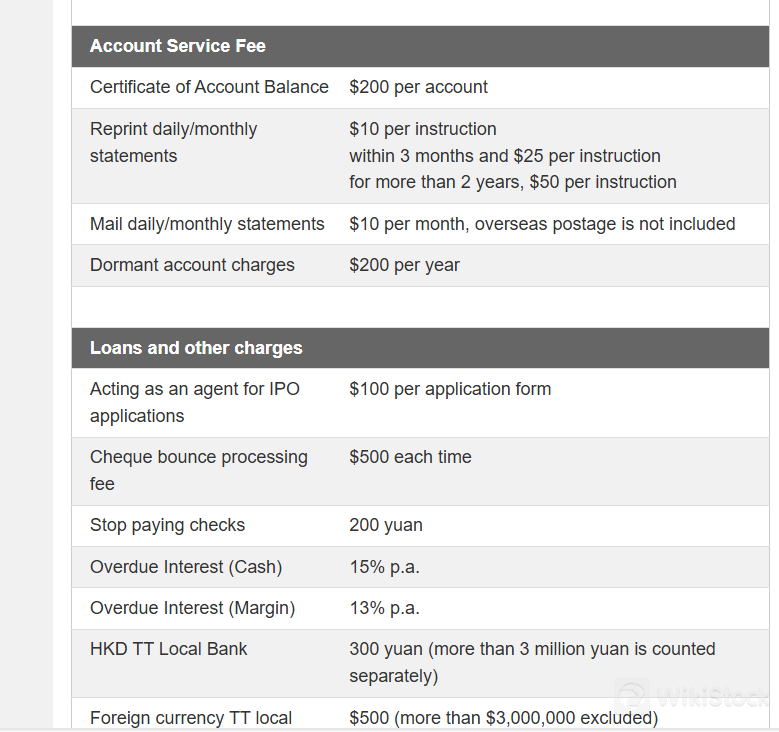
Task: Click the $10 per instruction fee line
Action: point(422,129)
